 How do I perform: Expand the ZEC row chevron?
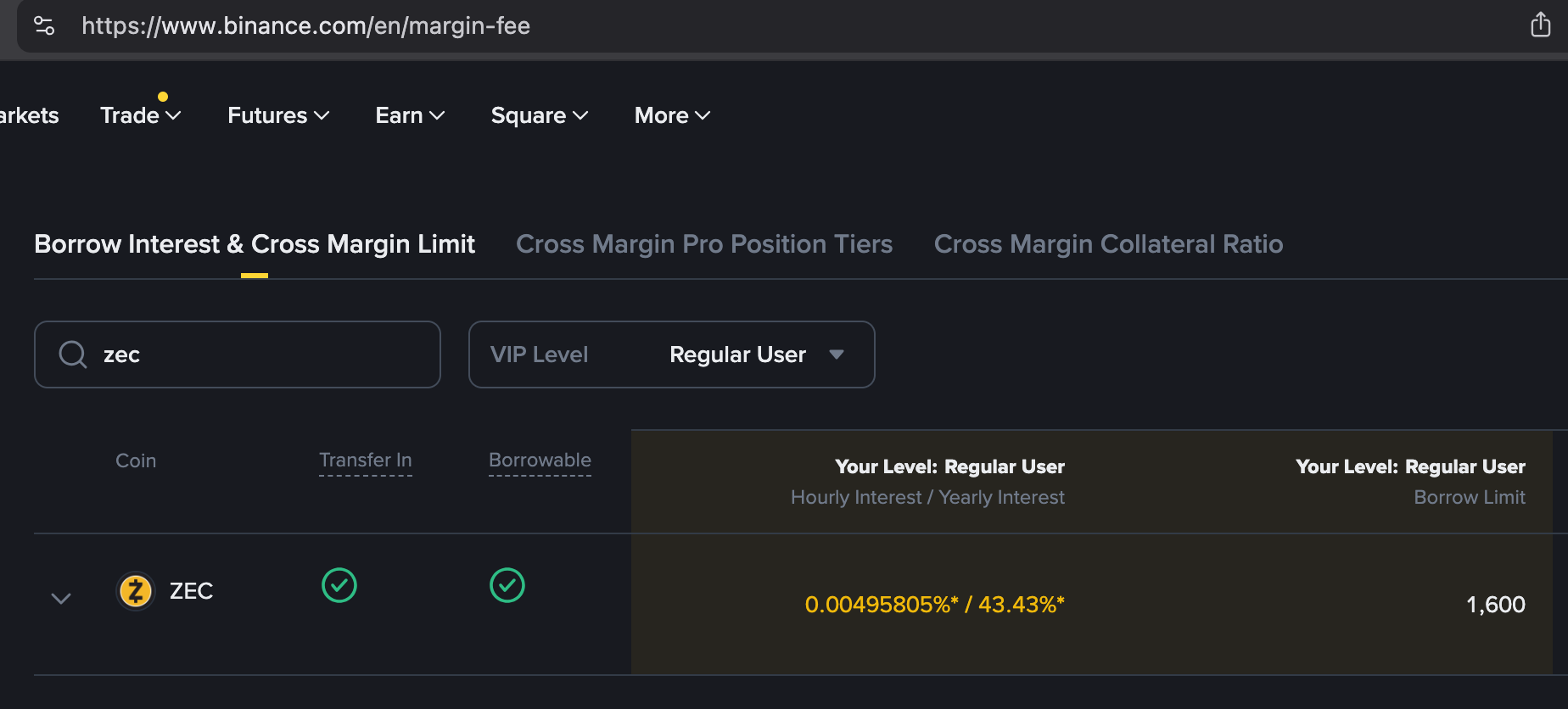61,598
